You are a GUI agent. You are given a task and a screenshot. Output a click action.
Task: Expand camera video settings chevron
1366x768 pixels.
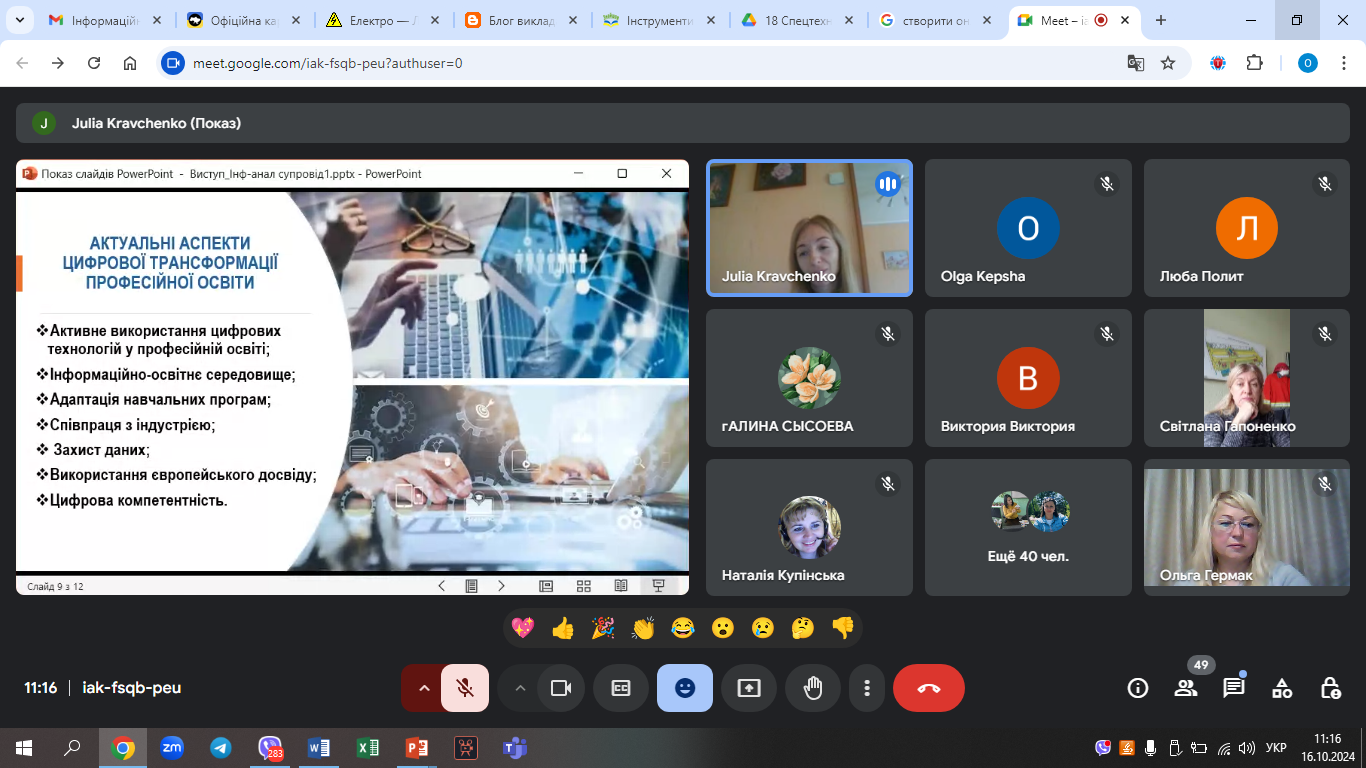click(519, 688)
